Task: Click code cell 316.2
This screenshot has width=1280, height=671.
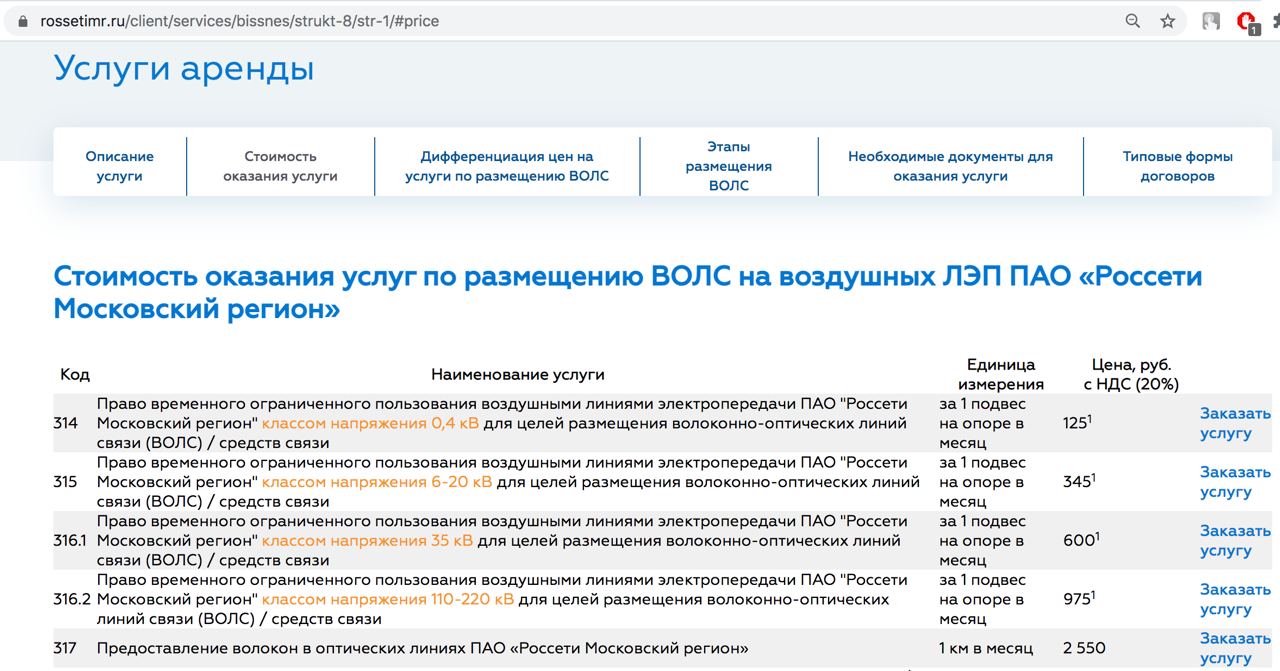Action: [x=72, y=599]
